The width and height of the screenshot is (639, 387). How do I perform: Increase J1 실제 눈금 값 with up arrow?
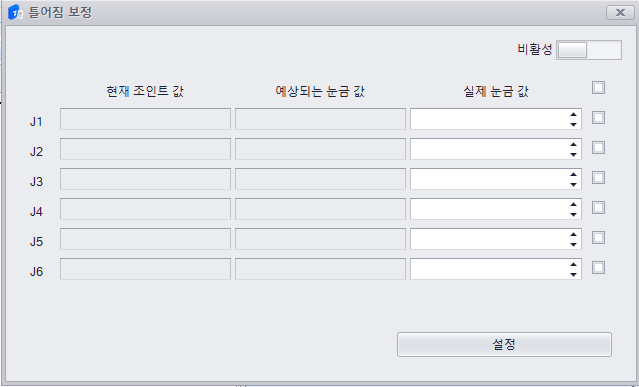click(x=573, y=114)
